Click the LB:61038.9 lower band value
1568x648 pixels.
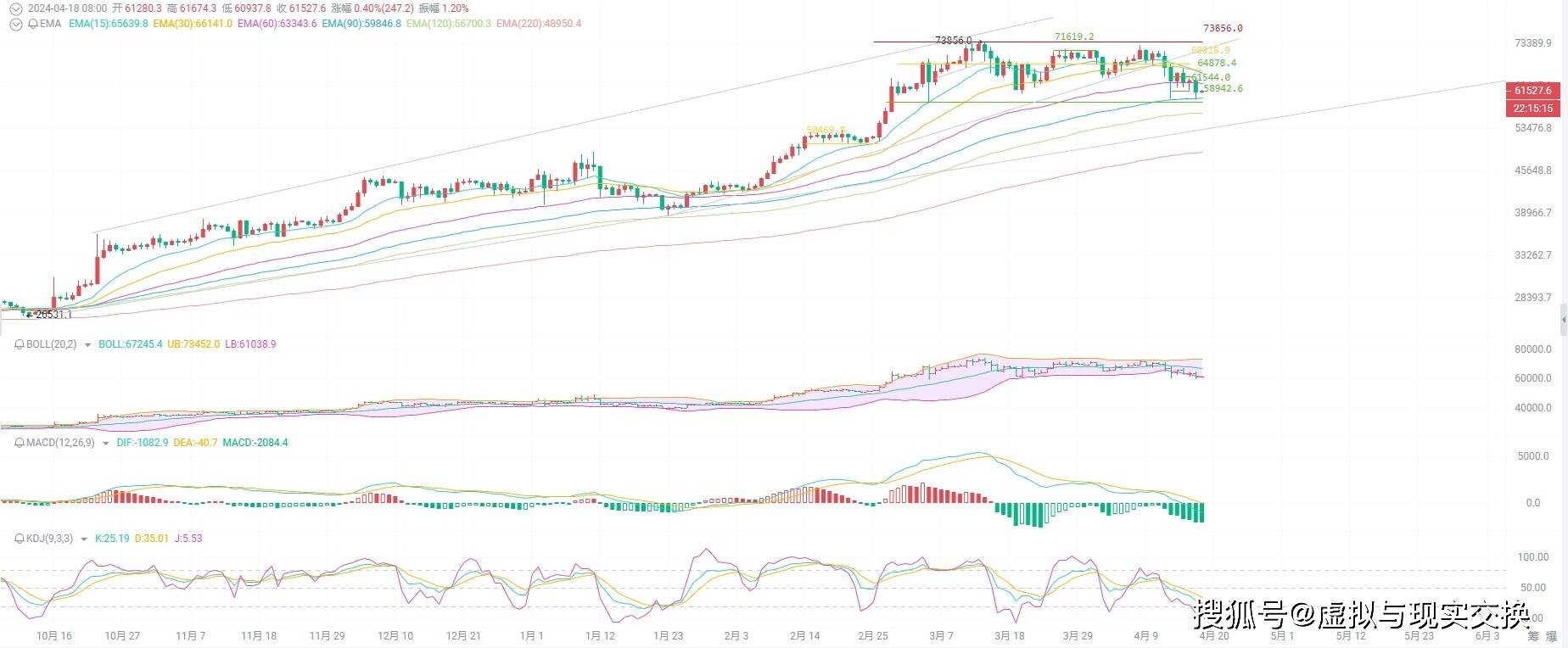point(250,344)
